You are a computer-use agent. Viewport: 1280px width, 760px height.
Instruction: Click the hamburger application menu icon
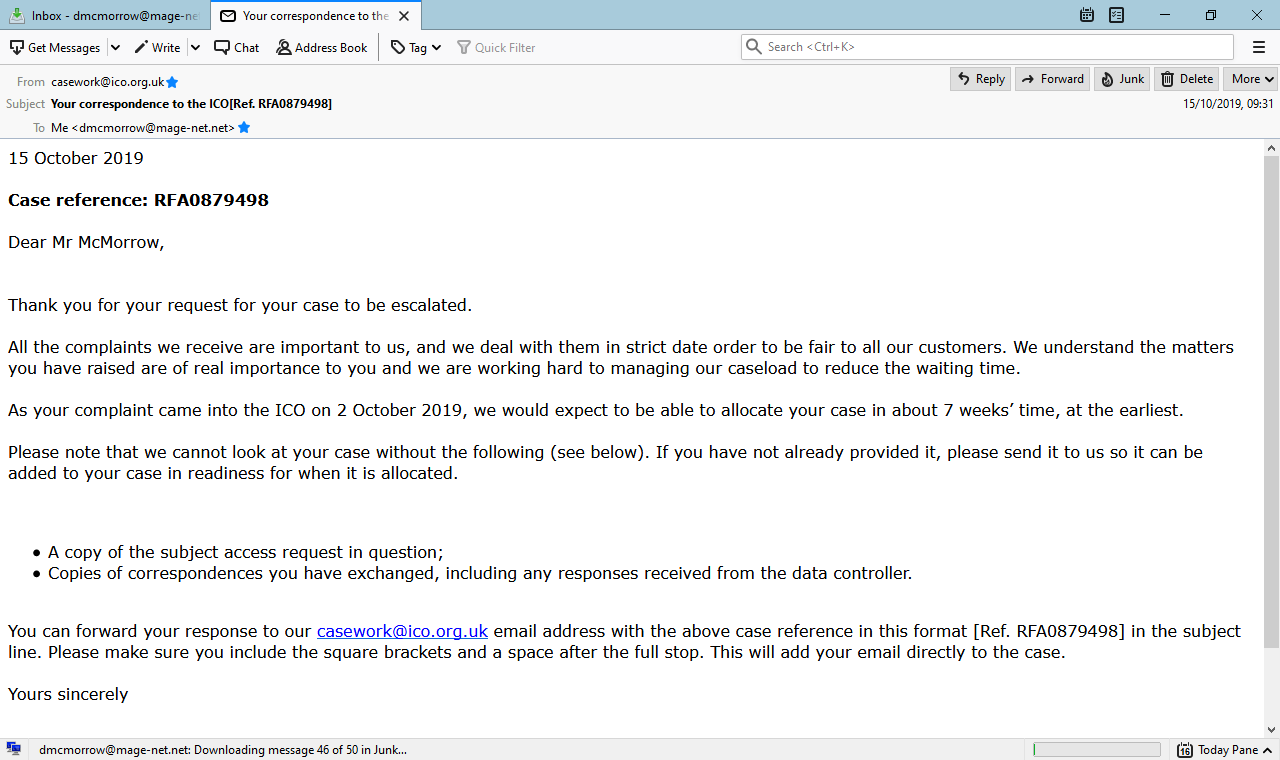[x=1259, y=47]
